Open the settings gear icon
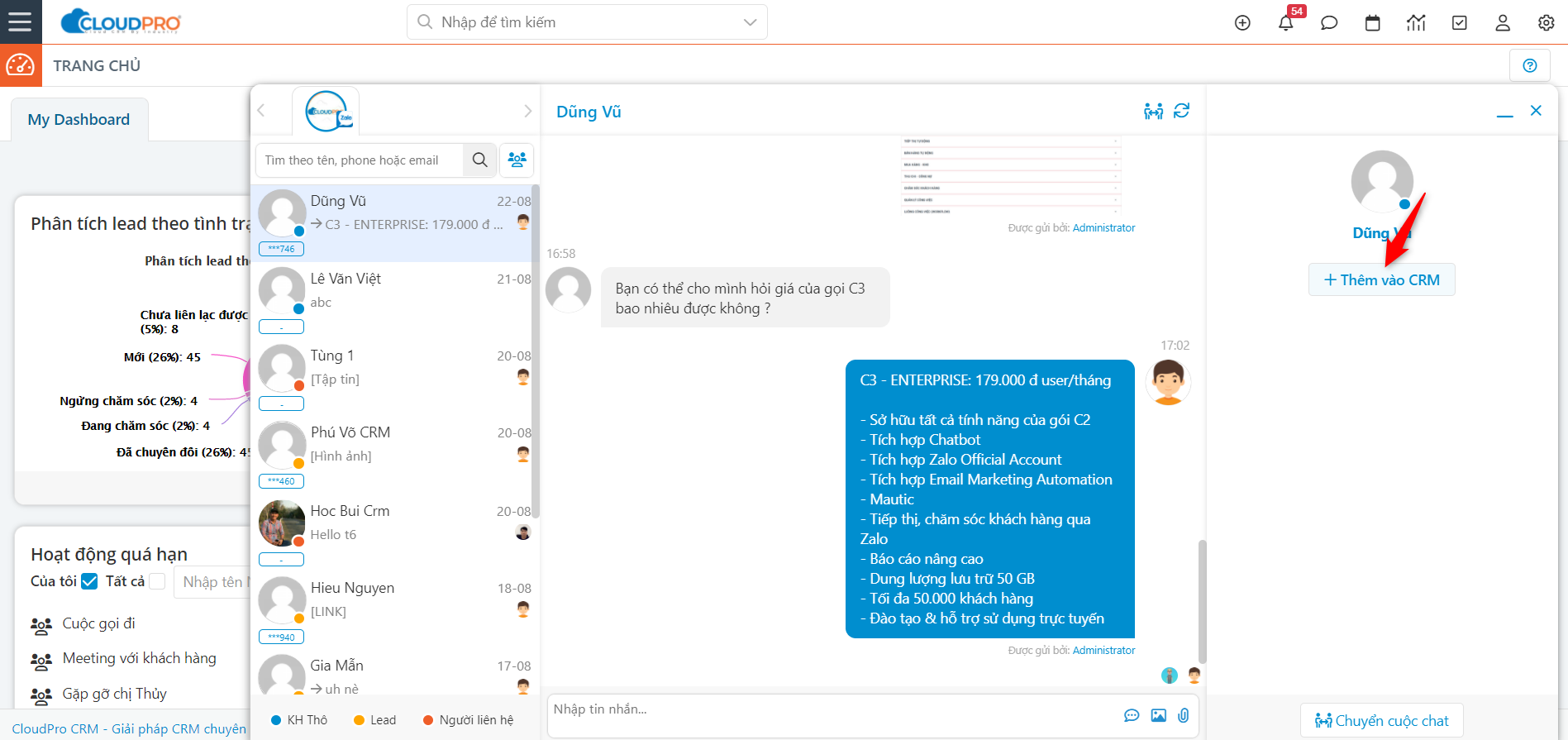Screen dimensions: 1568x740 tap(1547, 23)
